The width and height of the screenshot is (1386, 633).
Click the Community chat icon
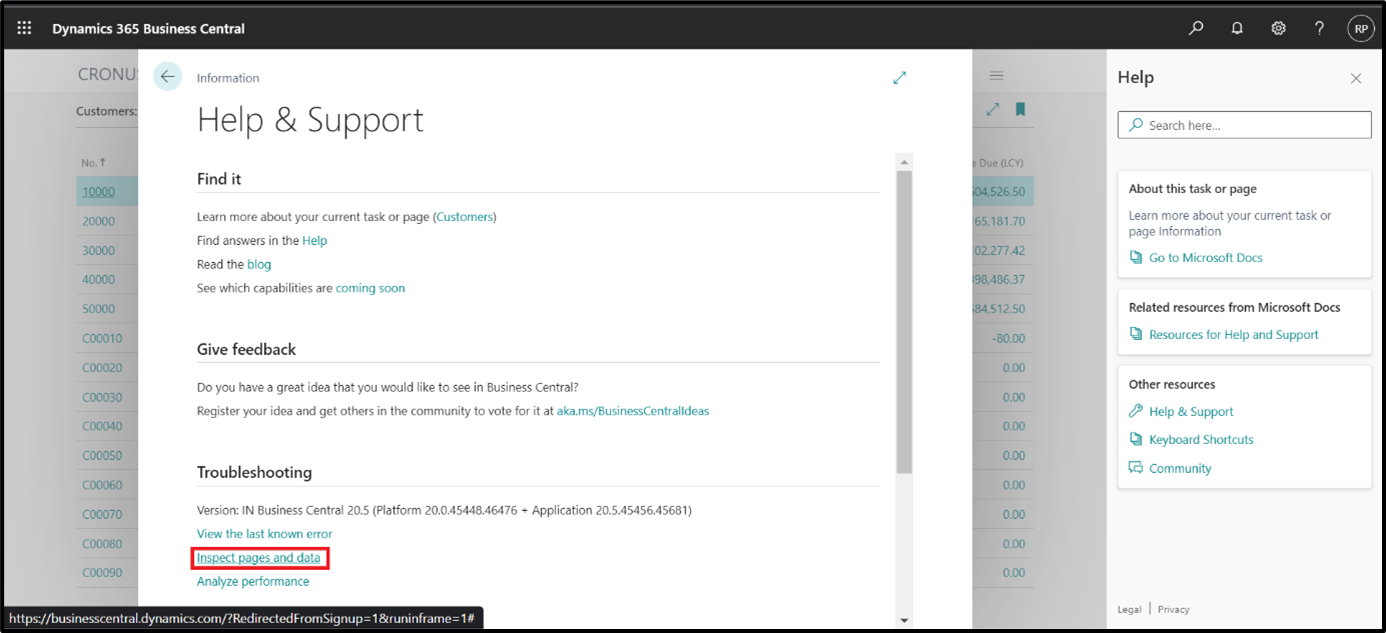point(1135,468)
